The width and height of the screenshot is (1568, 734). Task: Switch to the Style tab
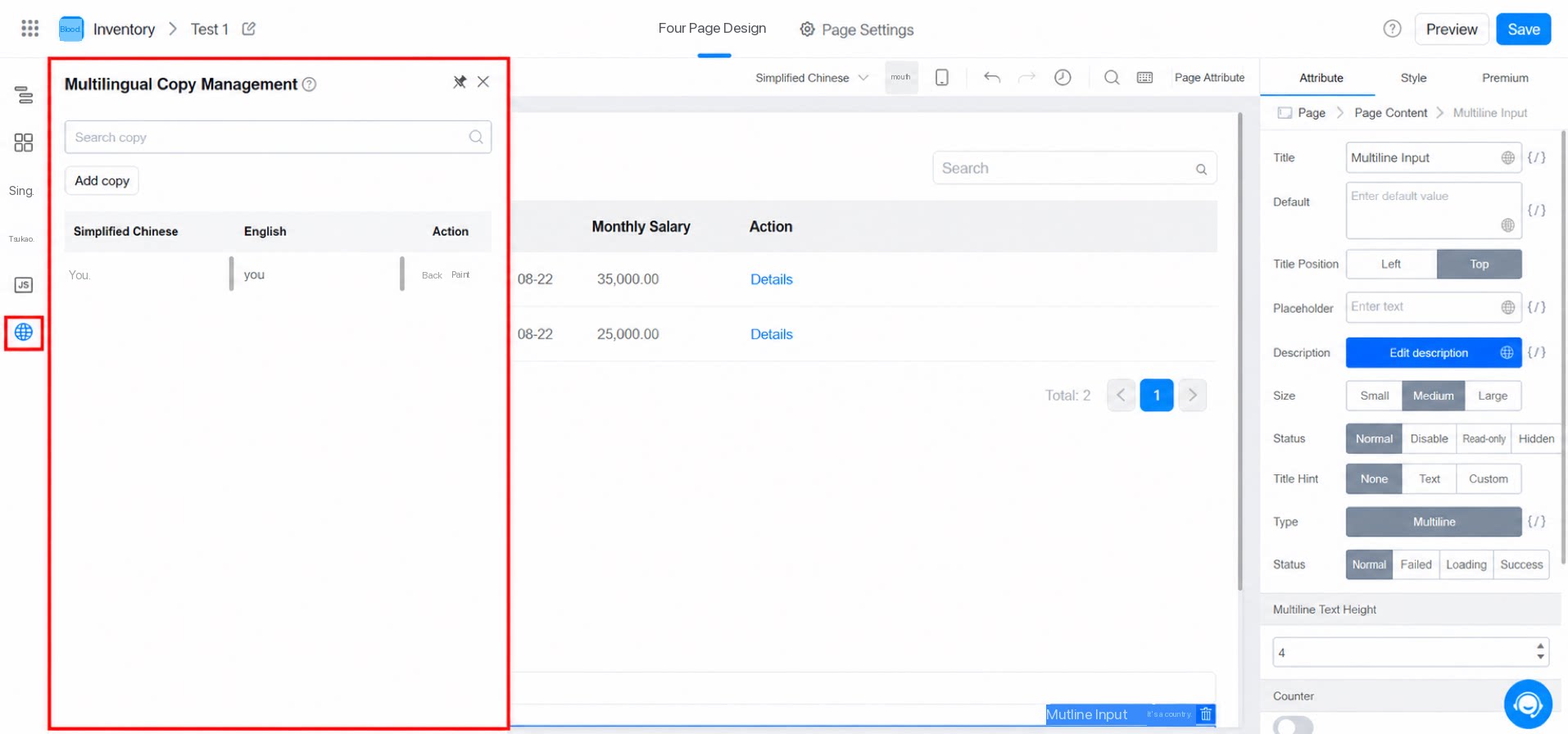1413,78
